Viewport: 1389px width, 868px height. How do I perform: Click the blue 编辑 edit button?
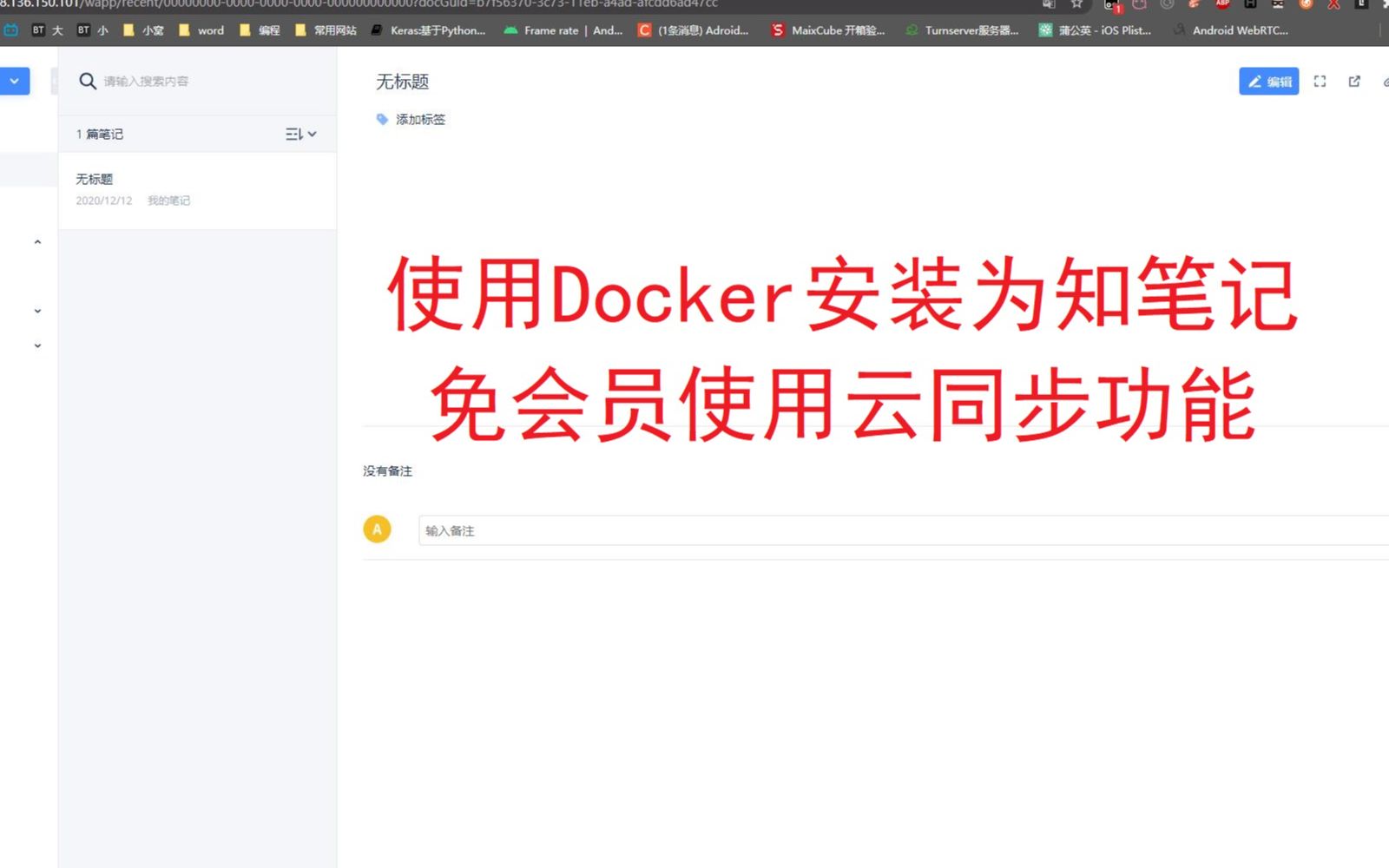[1268, 82]
